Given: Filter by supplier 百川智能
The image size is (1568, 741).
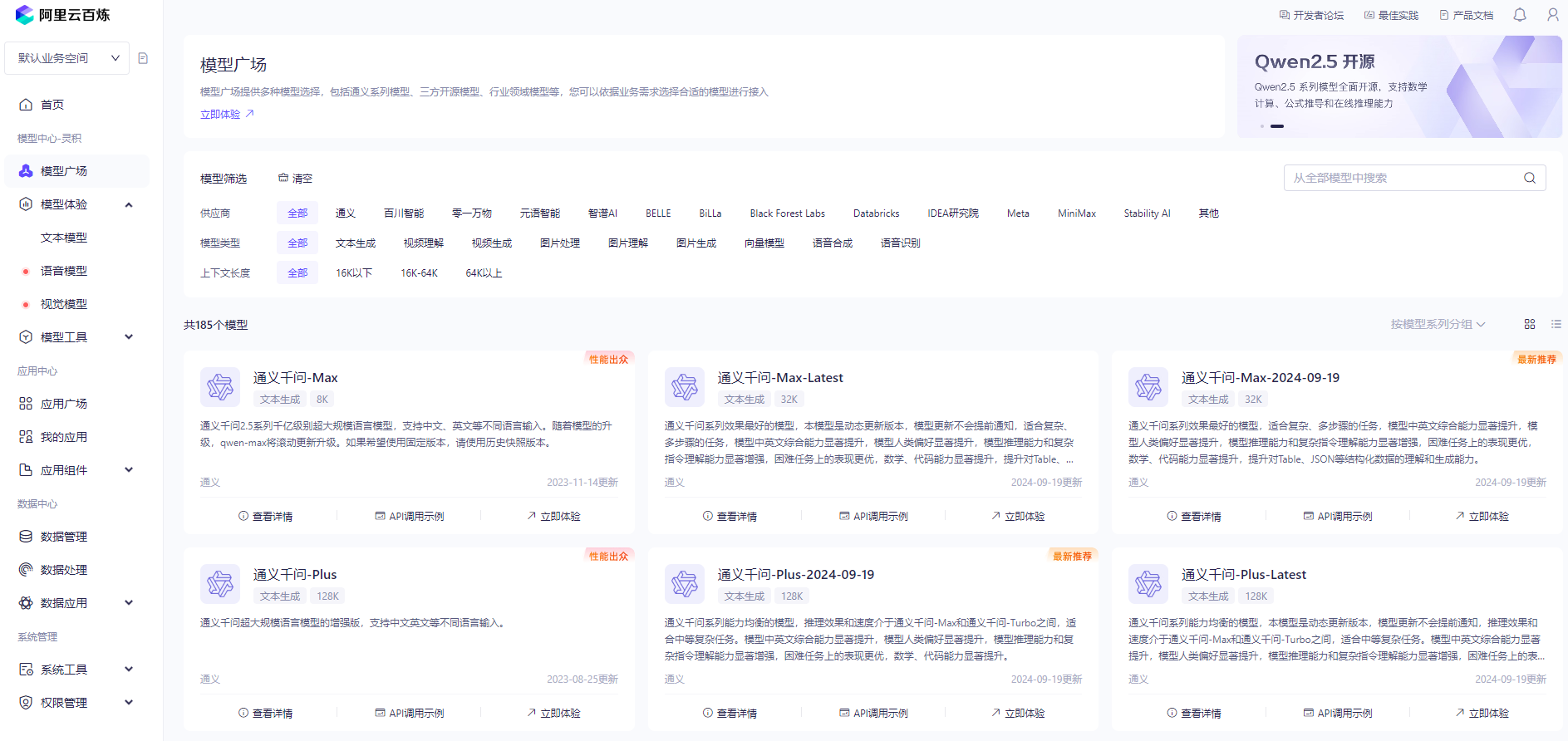Looking at the screenshot, I should tap(404, 213).
